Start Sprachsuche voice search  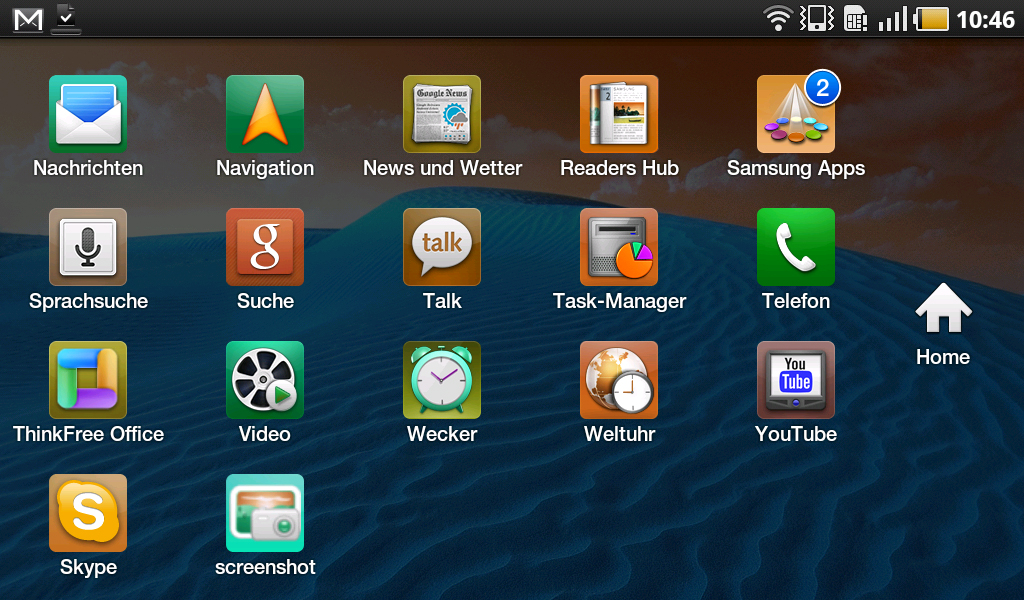[x=88, y=247]
